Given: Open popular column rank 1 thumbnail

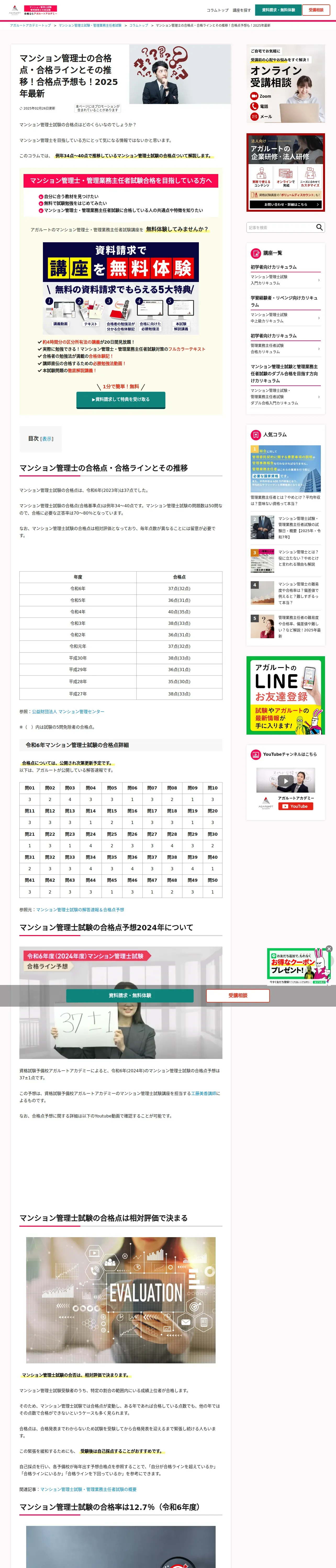Looking at the screenshot, I should click(285, 469).
